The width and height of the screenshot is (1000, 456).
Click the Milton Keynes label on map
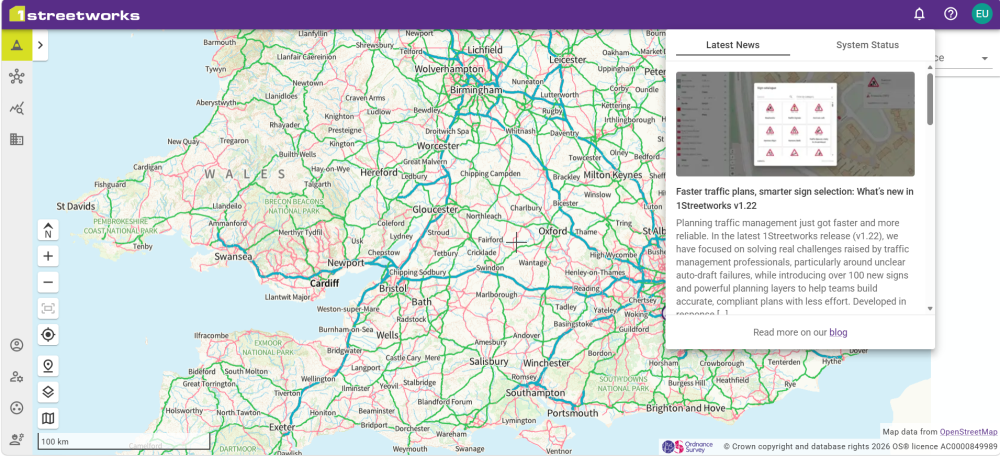pos(613,175)
